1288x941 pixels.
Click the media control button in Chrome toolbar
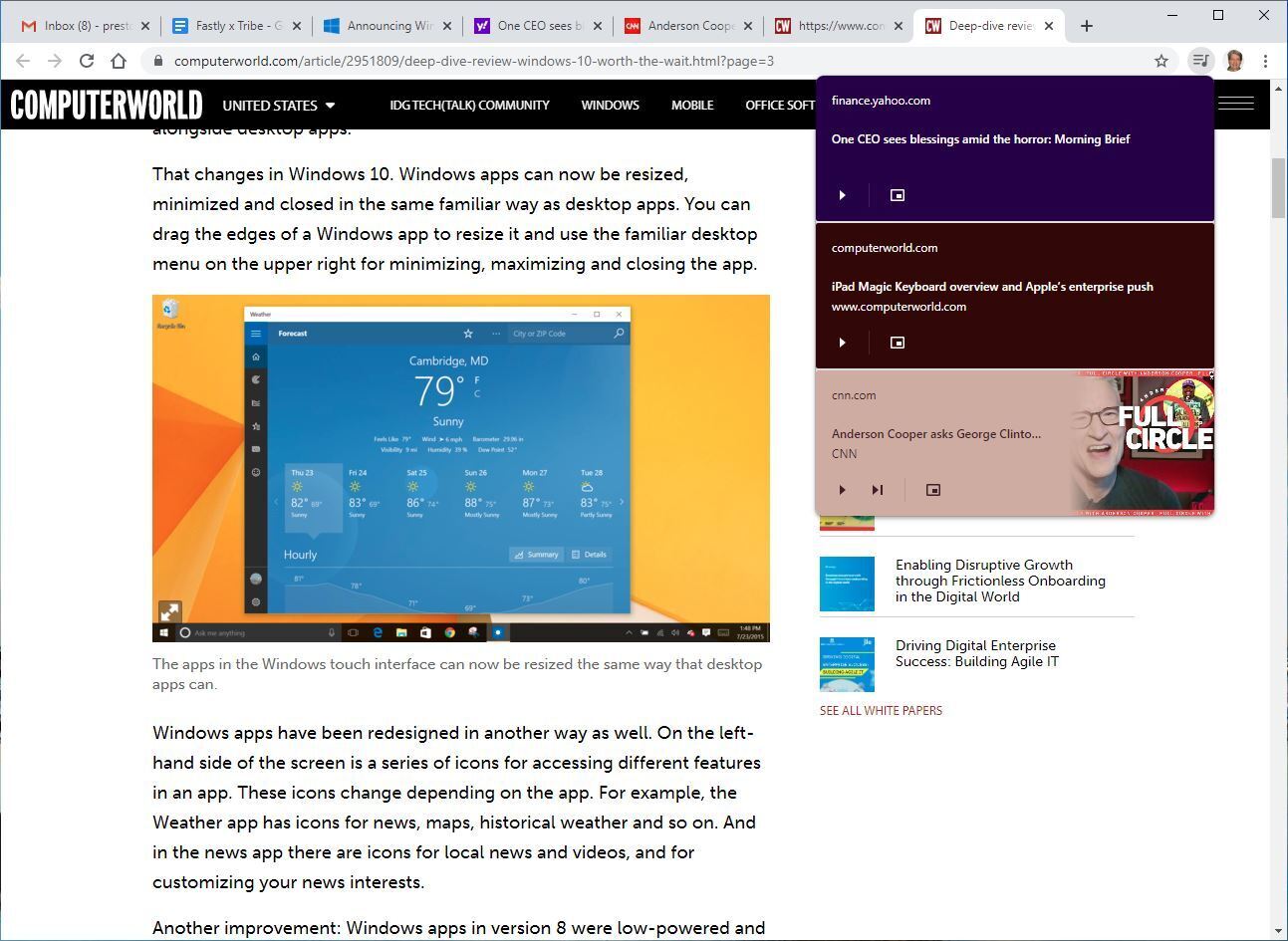[x=1201, y=61]
